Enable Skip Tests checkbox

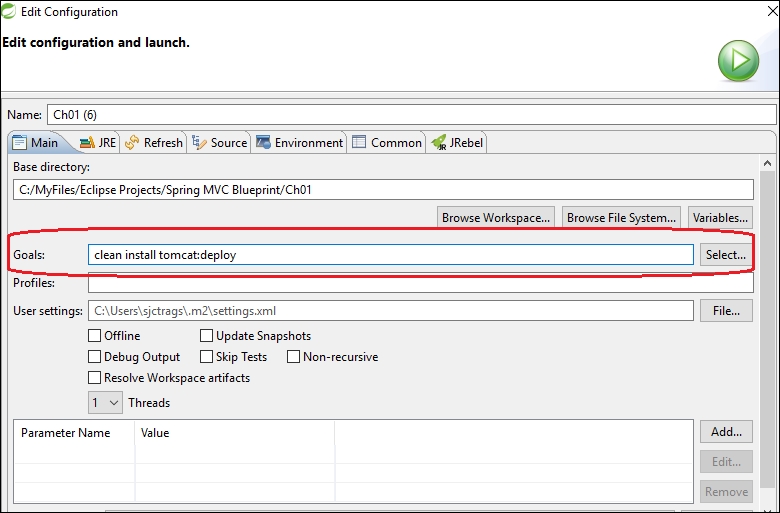pos(207,357)
